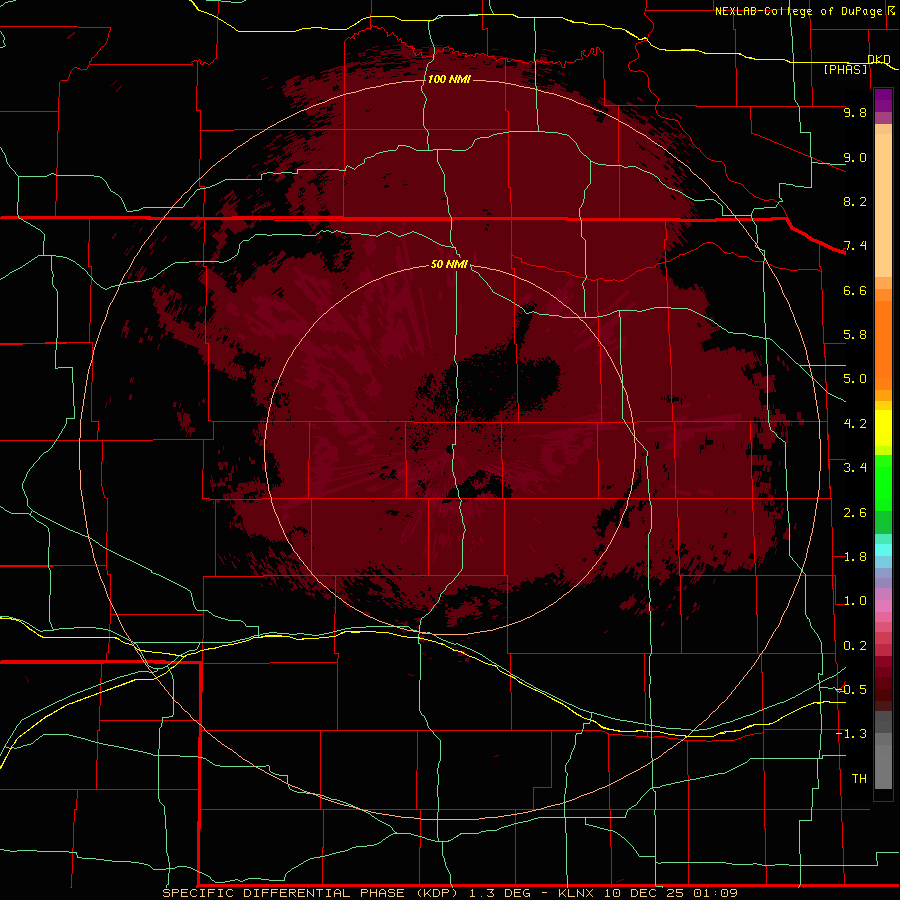Click the TH threshold label
The width and height of the screenshot is (900, 900).
[x=859, y=779]
